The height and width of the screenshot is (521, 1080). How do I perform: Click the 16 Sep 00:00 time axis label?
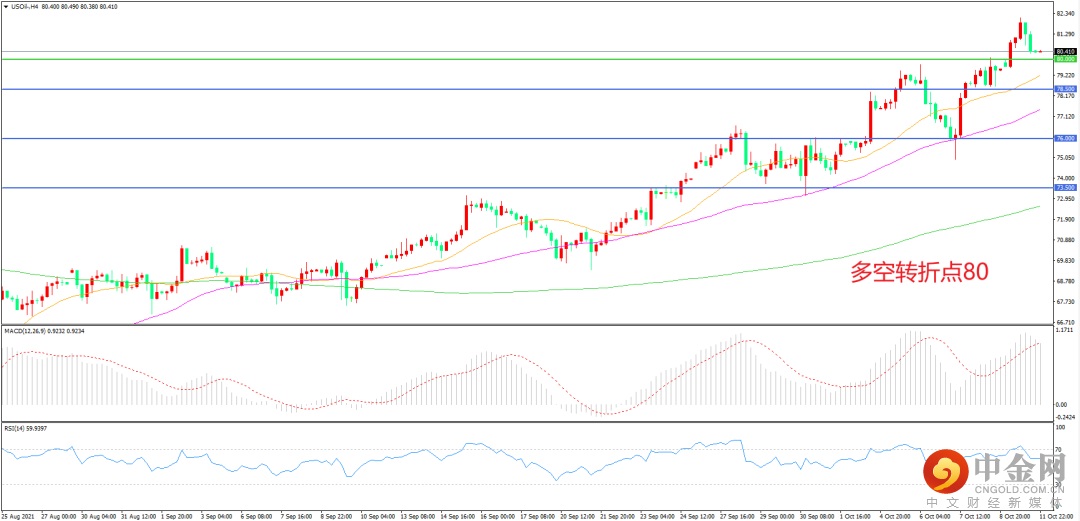[500, 515]
